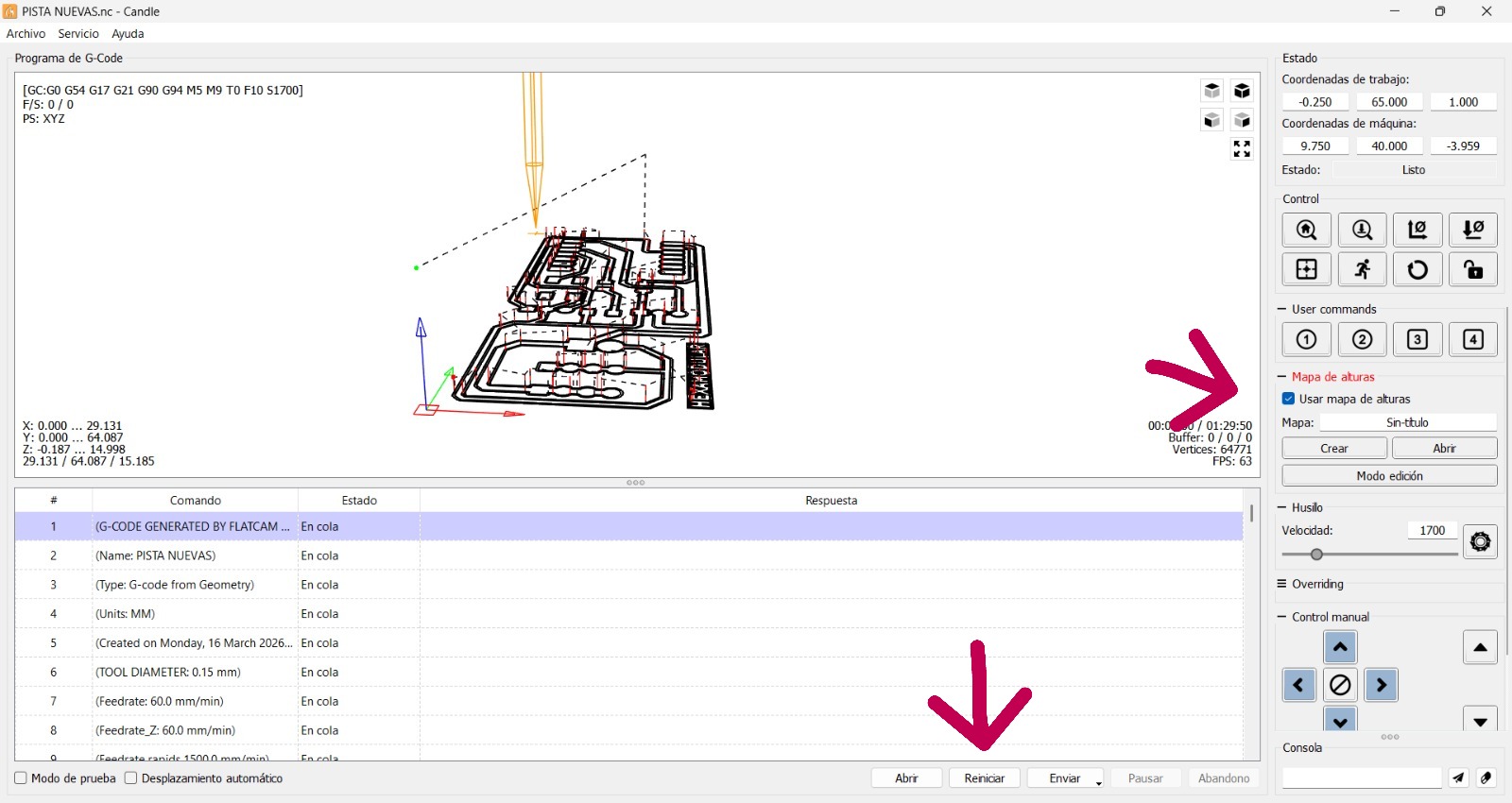Viewport: 1512px width, 803px height.
Task: Toggle the spindle on/off gear icon
Action: [x=1481, y=541]
